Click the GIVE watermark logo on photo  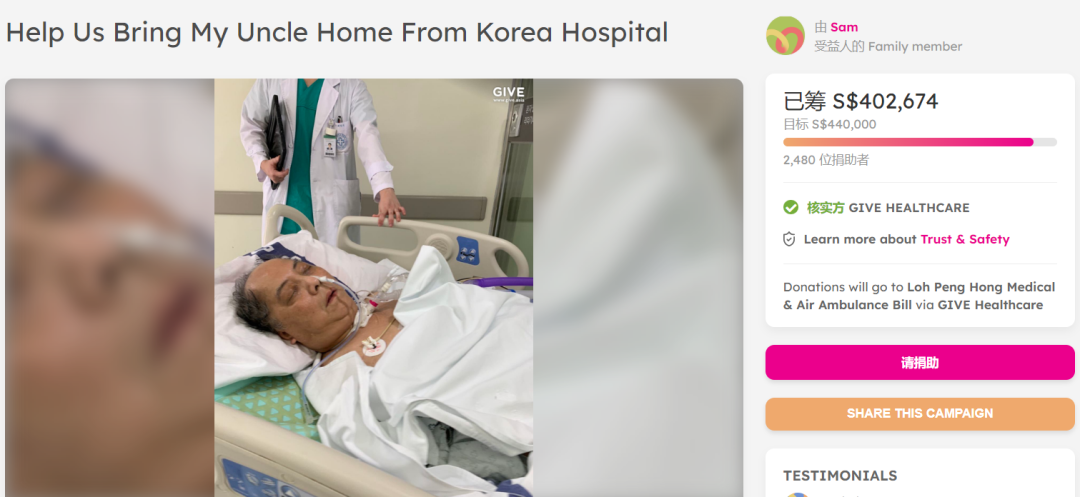click(508, 94)
